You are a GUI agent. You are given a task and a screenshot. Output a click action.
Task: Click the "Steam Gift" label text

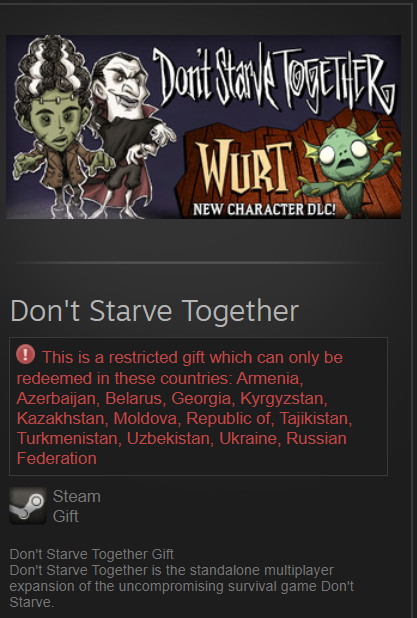coord(76,506)
